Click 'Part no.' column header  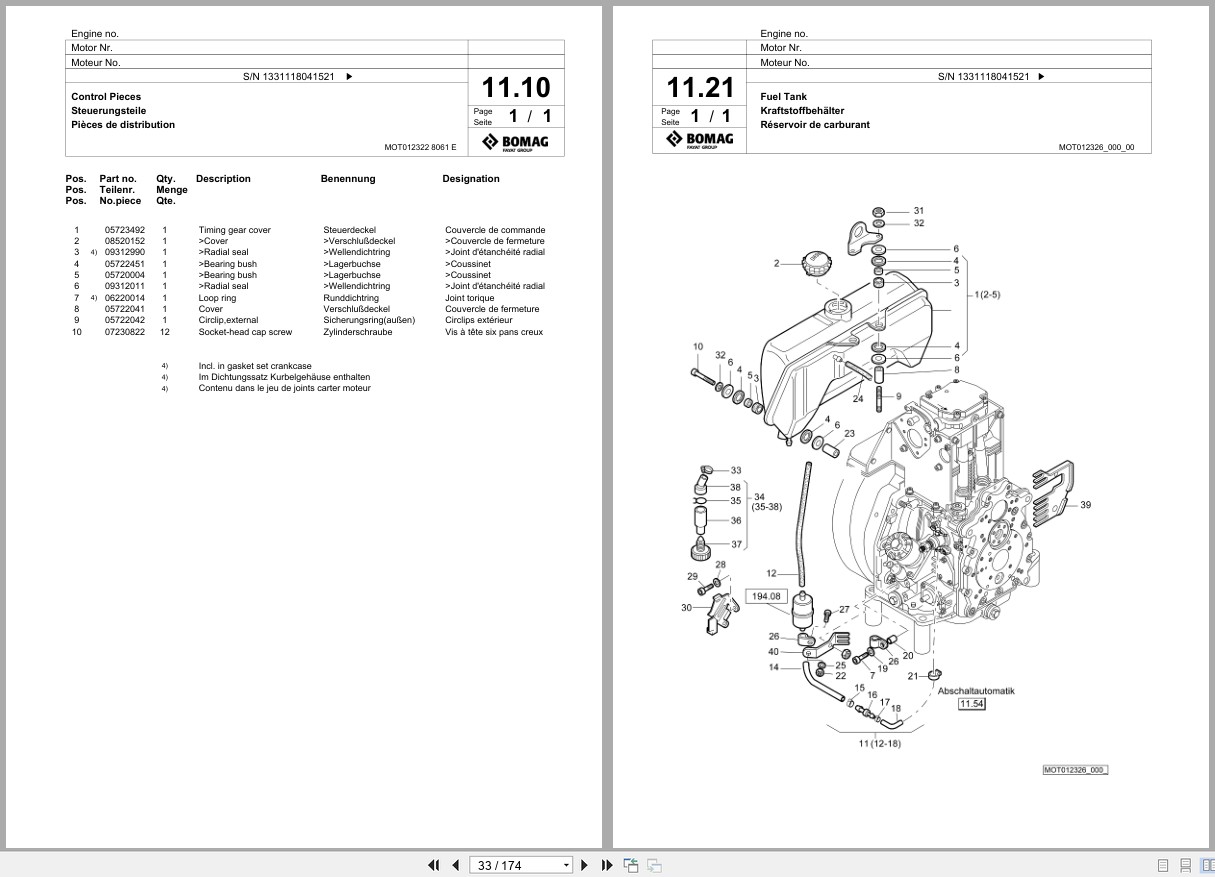coord(118,179)
